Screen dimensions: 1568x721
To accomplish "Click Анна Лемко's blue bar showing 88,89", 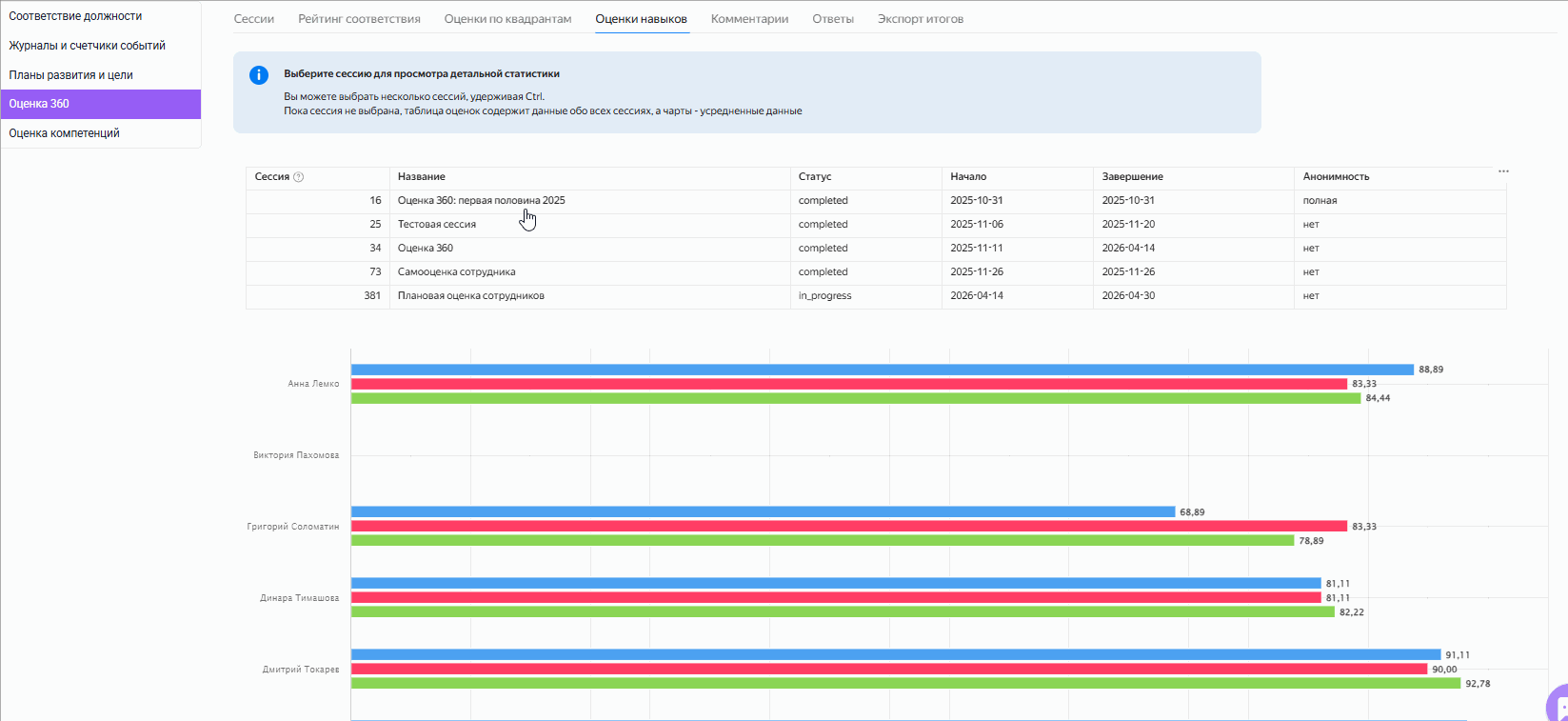I will pos(882,370).
